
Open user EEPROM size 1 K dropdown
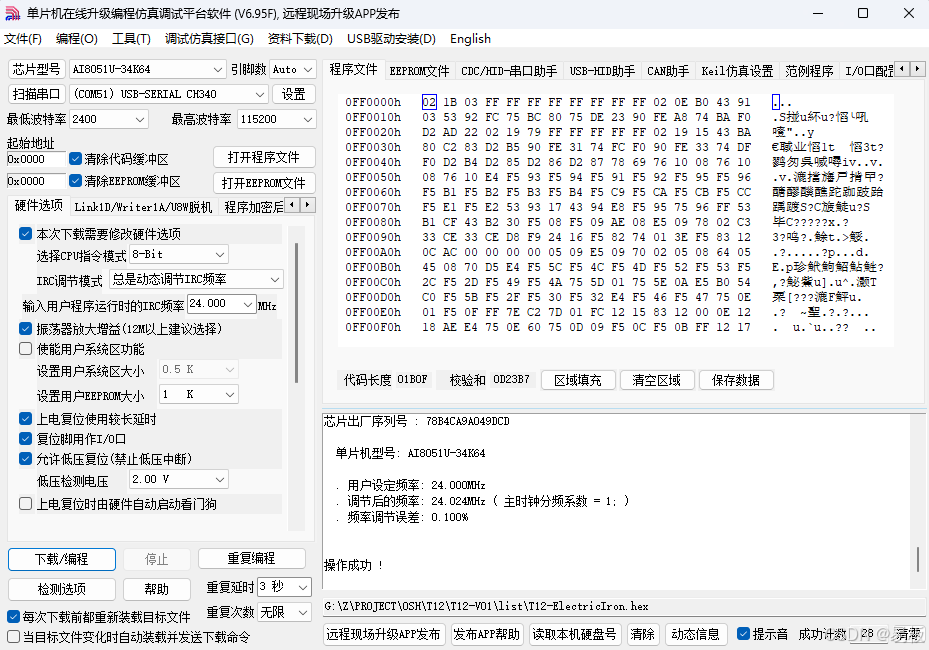pos(198,395)
